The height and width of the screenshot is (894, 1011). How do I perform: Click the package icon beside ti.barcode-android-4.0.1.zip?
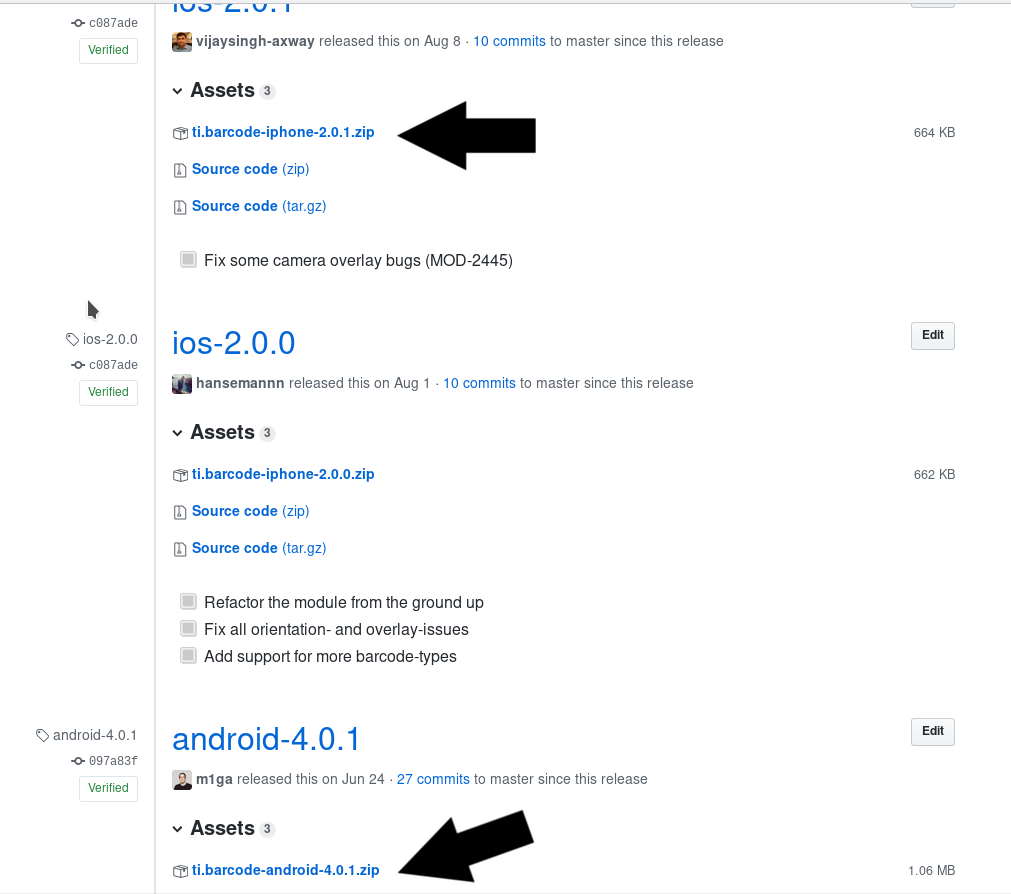point(180,871)
